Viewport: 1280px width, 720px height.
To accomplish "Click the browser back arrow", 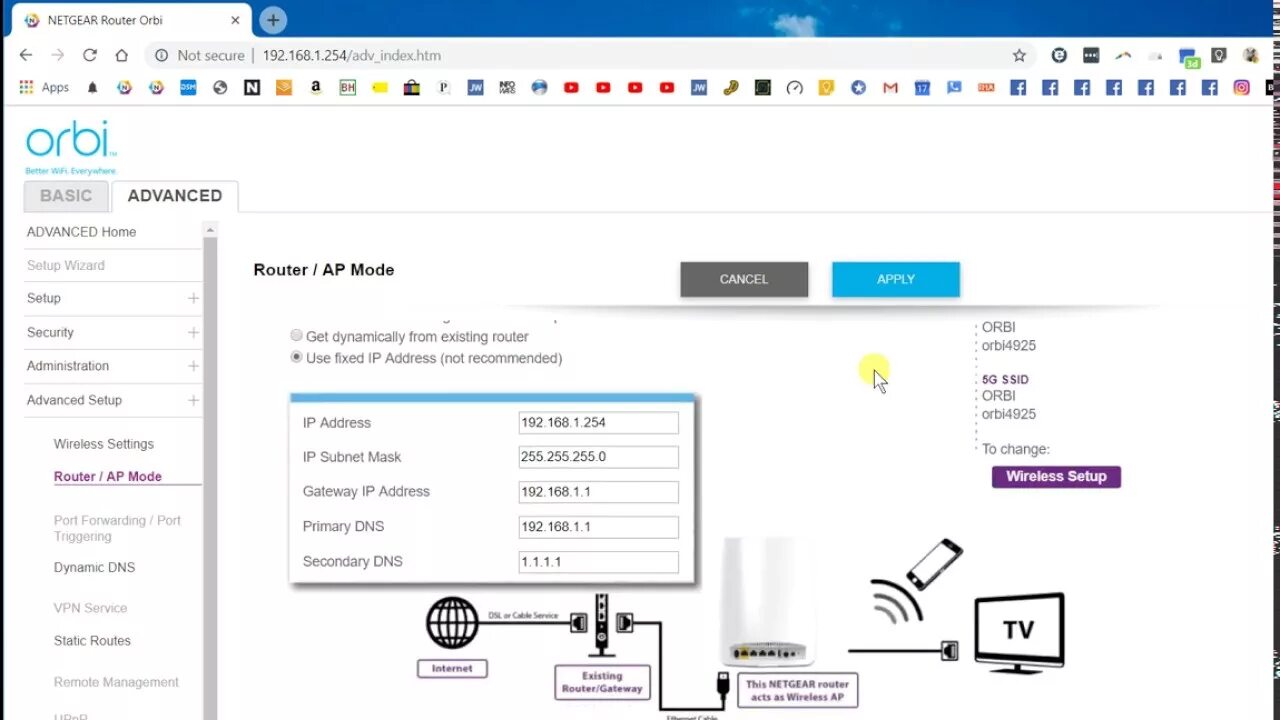I will tap(26, 55).
